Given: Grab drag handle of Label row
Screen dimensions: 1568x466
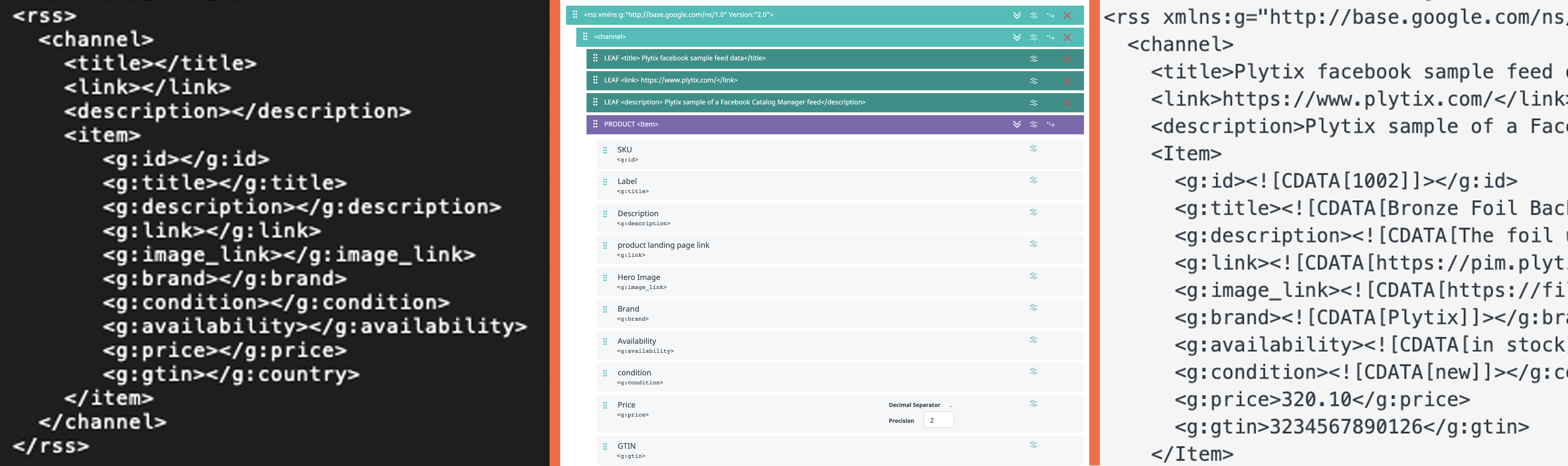Looking at the screenshot, I should tap(605, 182).
